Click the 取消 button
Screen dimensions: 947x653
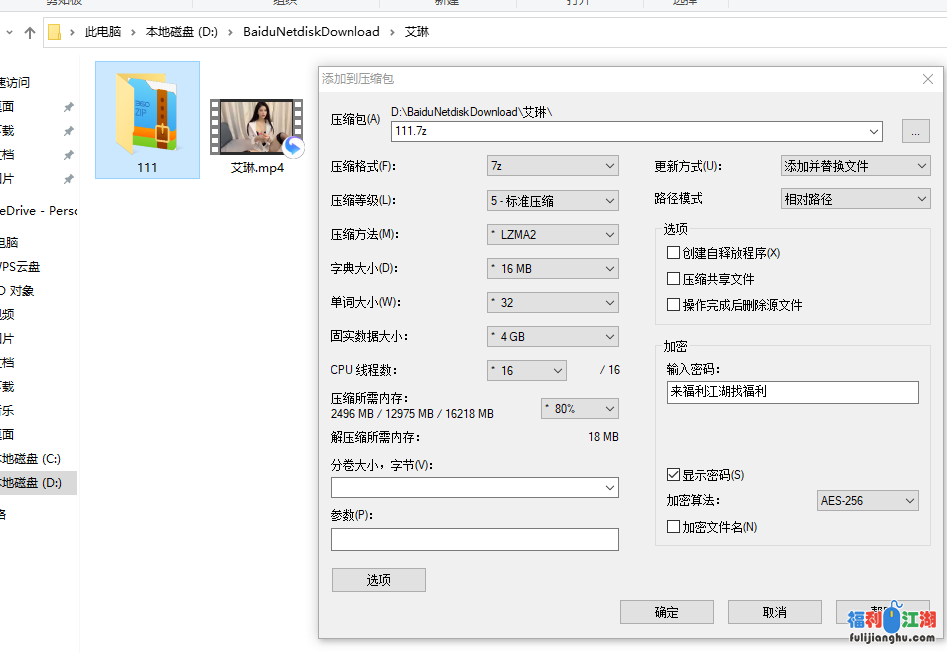point(774,612)
